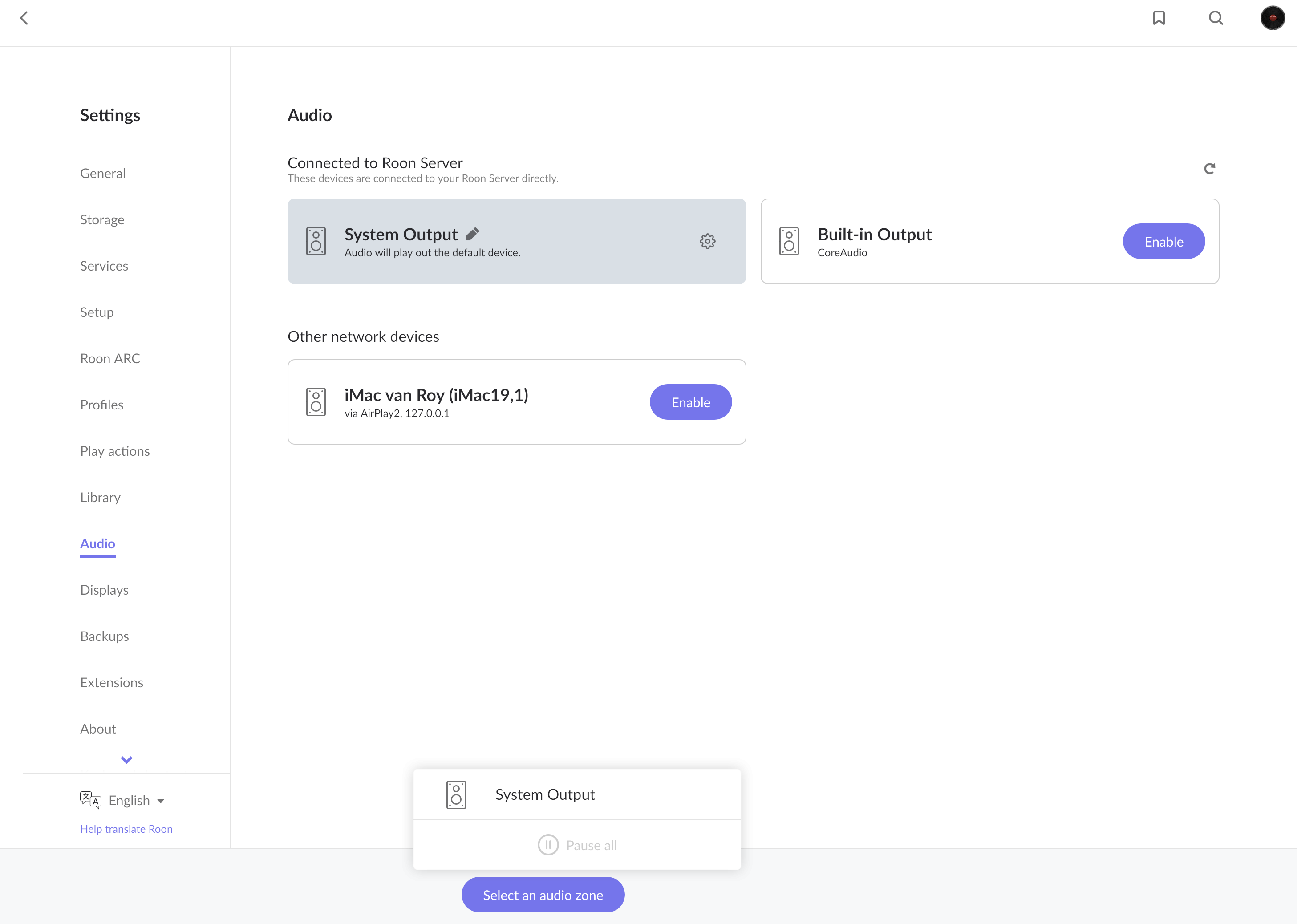The image size is (1297, 924).
Task: Edit the System Output name with the pencil icon
Action: (473, 234)
